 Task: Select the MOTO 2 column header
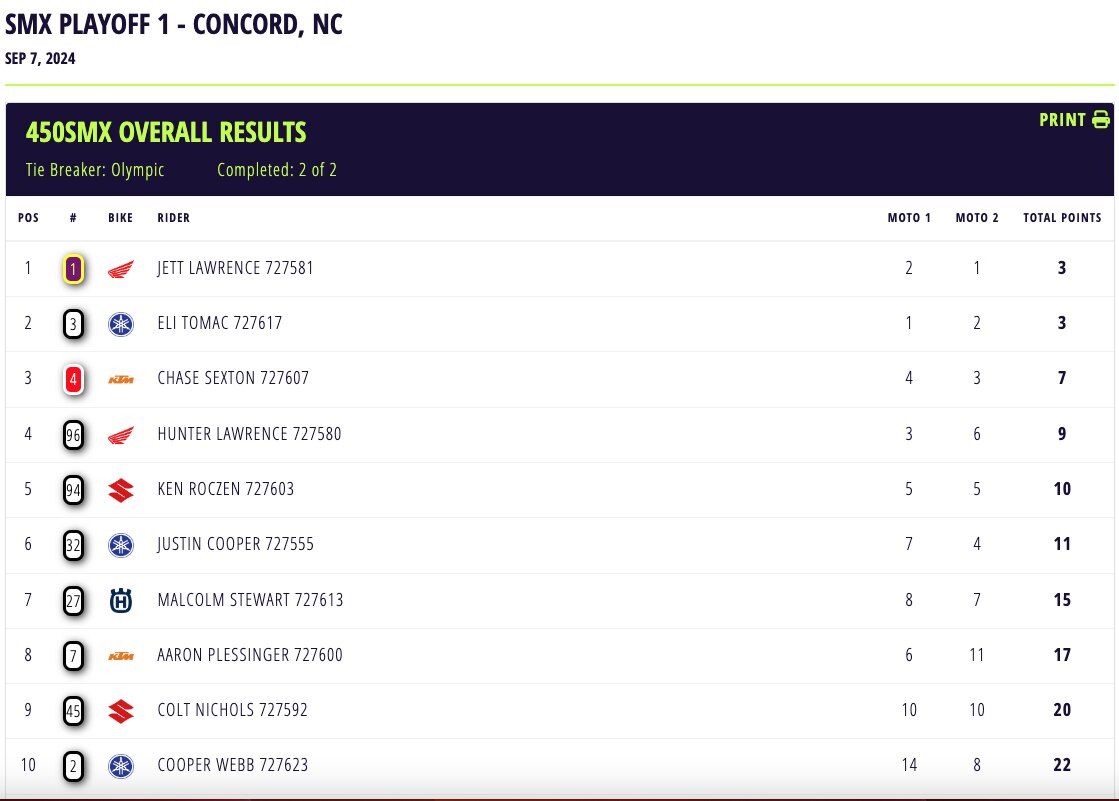pos(977,218)
